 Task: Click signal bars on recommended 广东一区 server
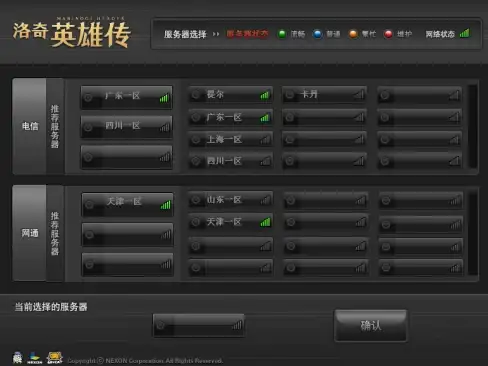164,98
